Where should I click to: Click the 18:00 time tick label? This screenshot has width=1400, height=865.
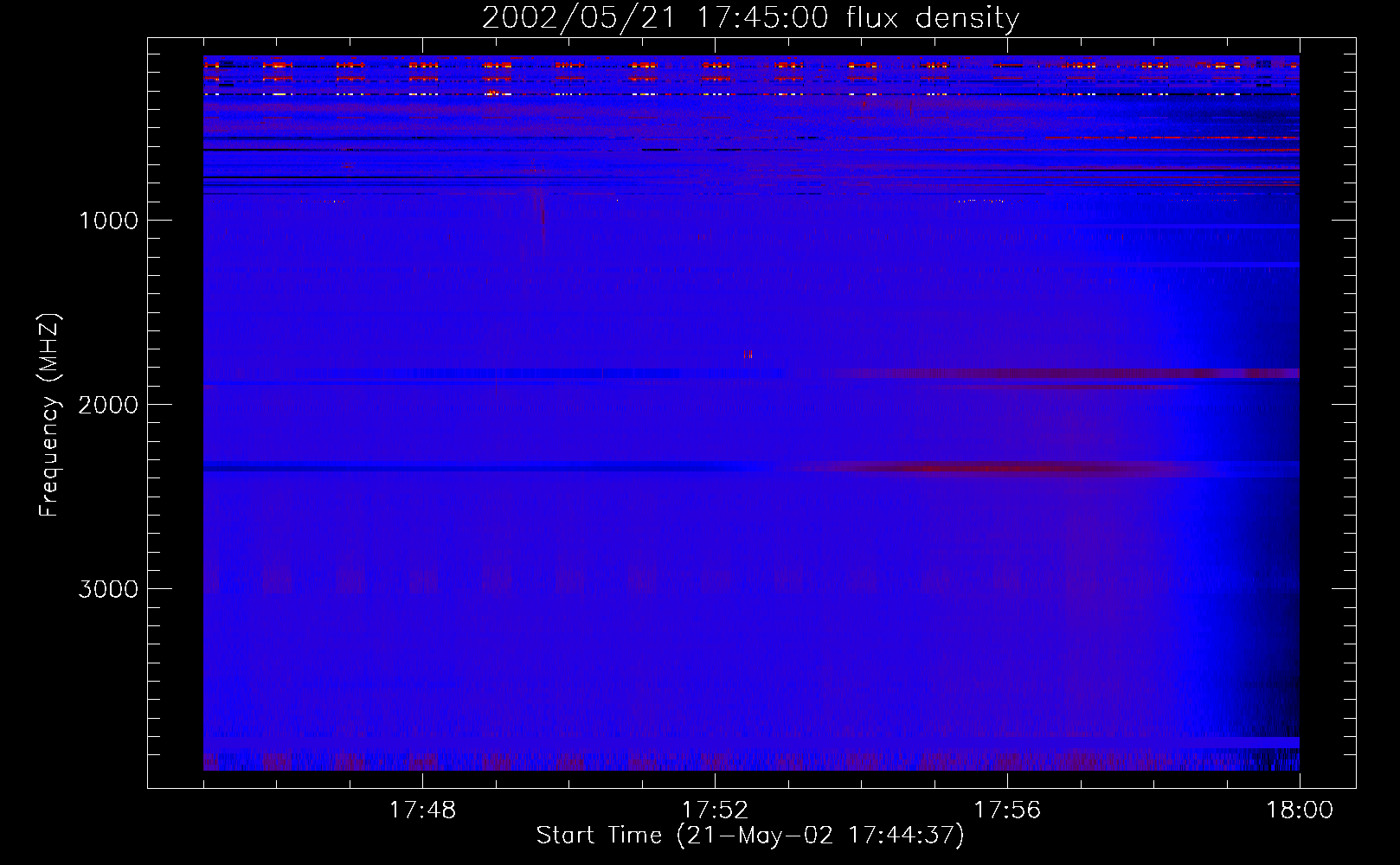coord(1300,811)
